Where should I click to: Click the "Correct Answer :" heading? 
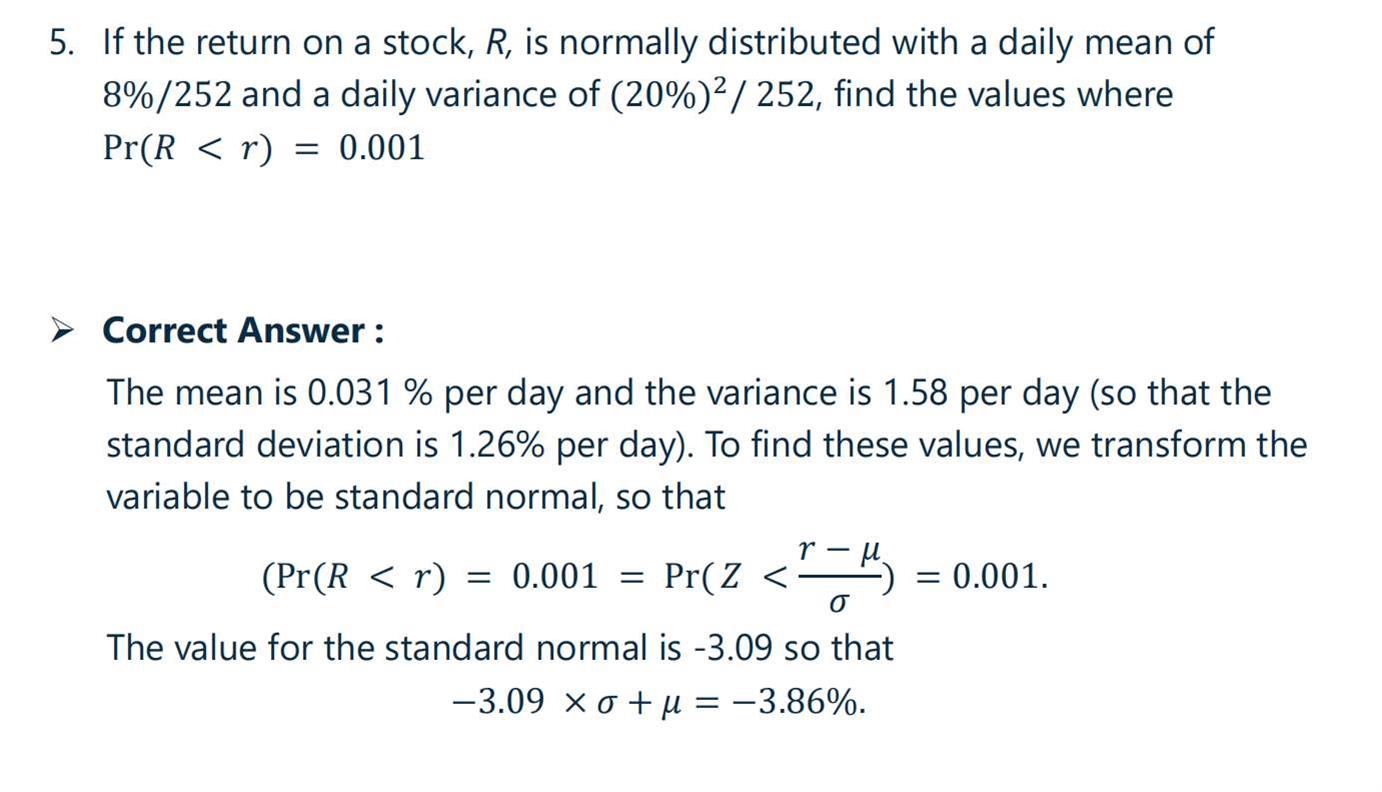(243, 330)
